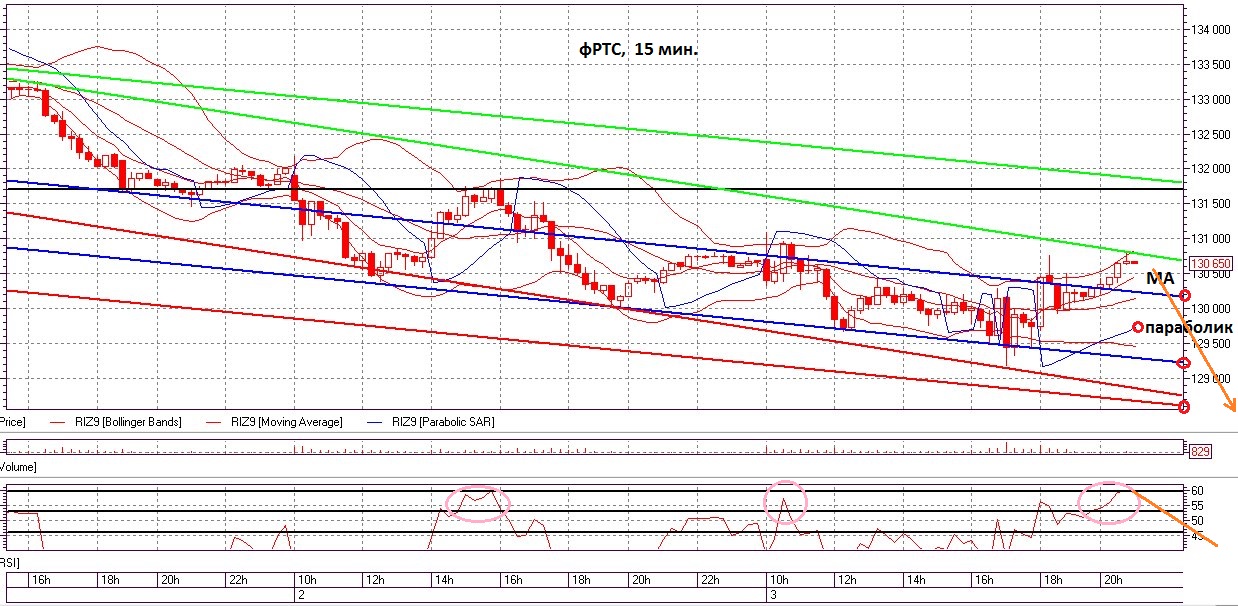
Task: Click the volume value tag 829
Action: [1200, 452]
